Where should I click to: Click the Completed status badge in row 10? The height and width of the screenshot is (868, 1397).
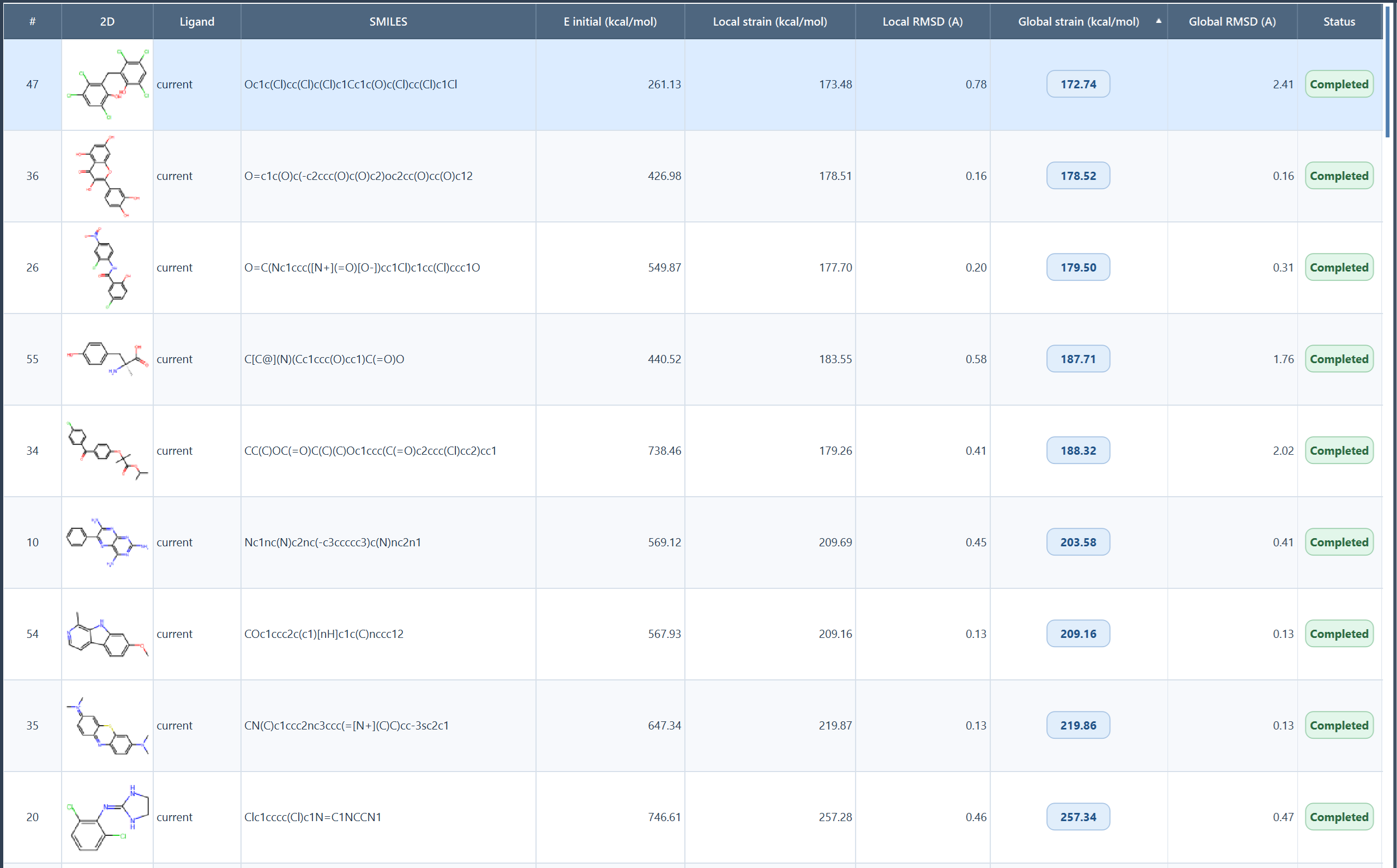point(1339,542)
